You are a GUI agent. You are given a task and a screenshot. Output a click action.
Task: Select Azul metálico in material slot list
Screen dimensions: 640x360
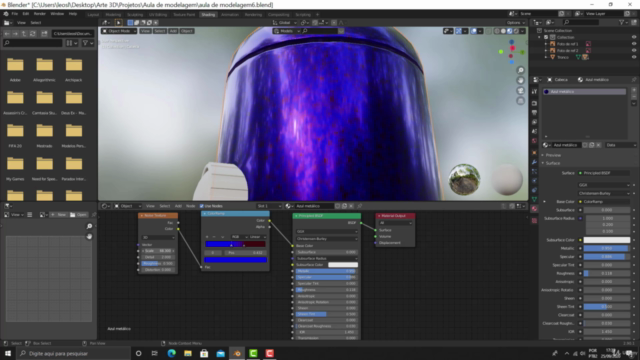tap(584, 92)
